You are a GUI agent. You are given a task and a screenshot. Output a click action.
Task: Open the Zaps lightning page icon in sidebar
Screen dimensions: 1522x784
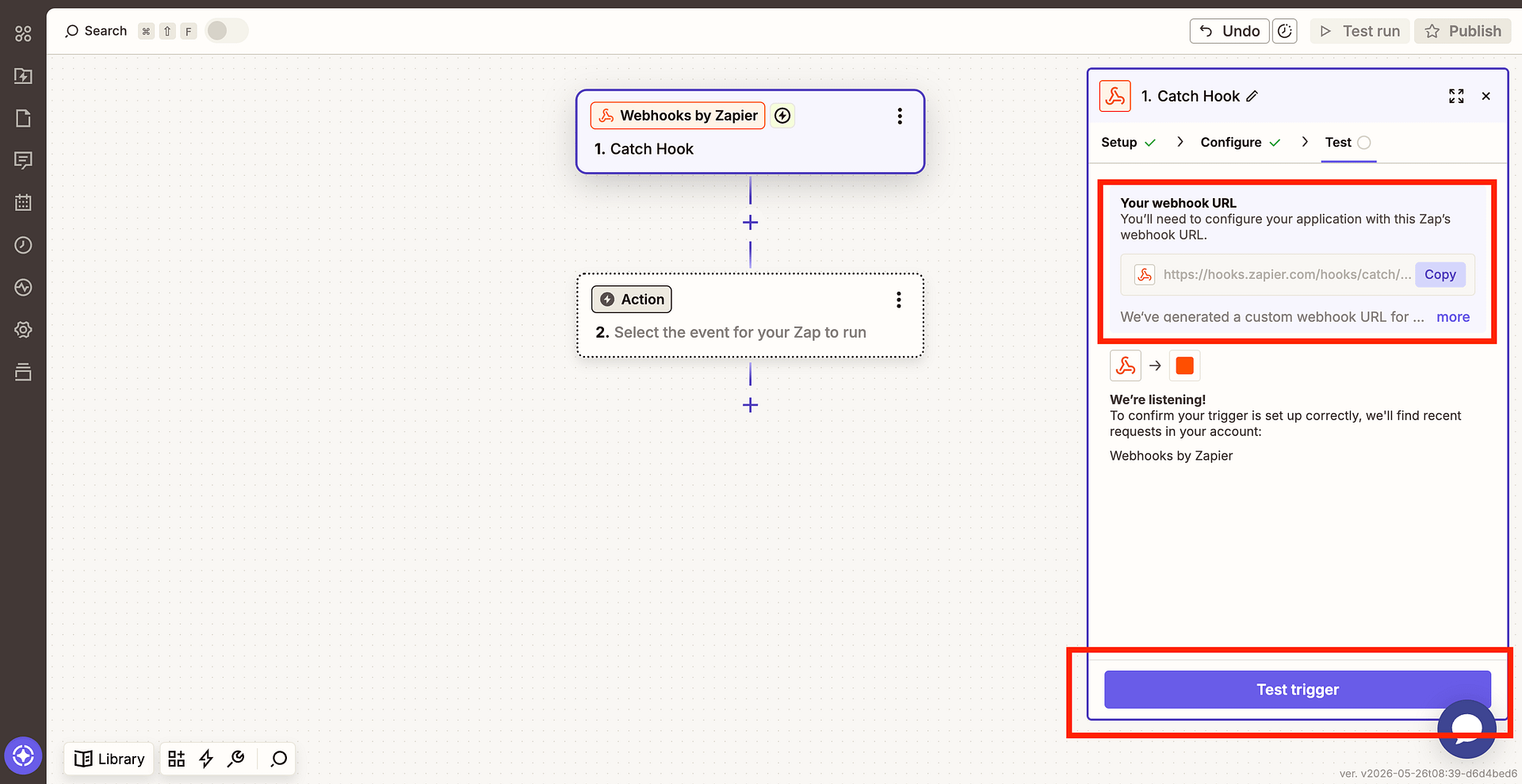pos(23,76)
